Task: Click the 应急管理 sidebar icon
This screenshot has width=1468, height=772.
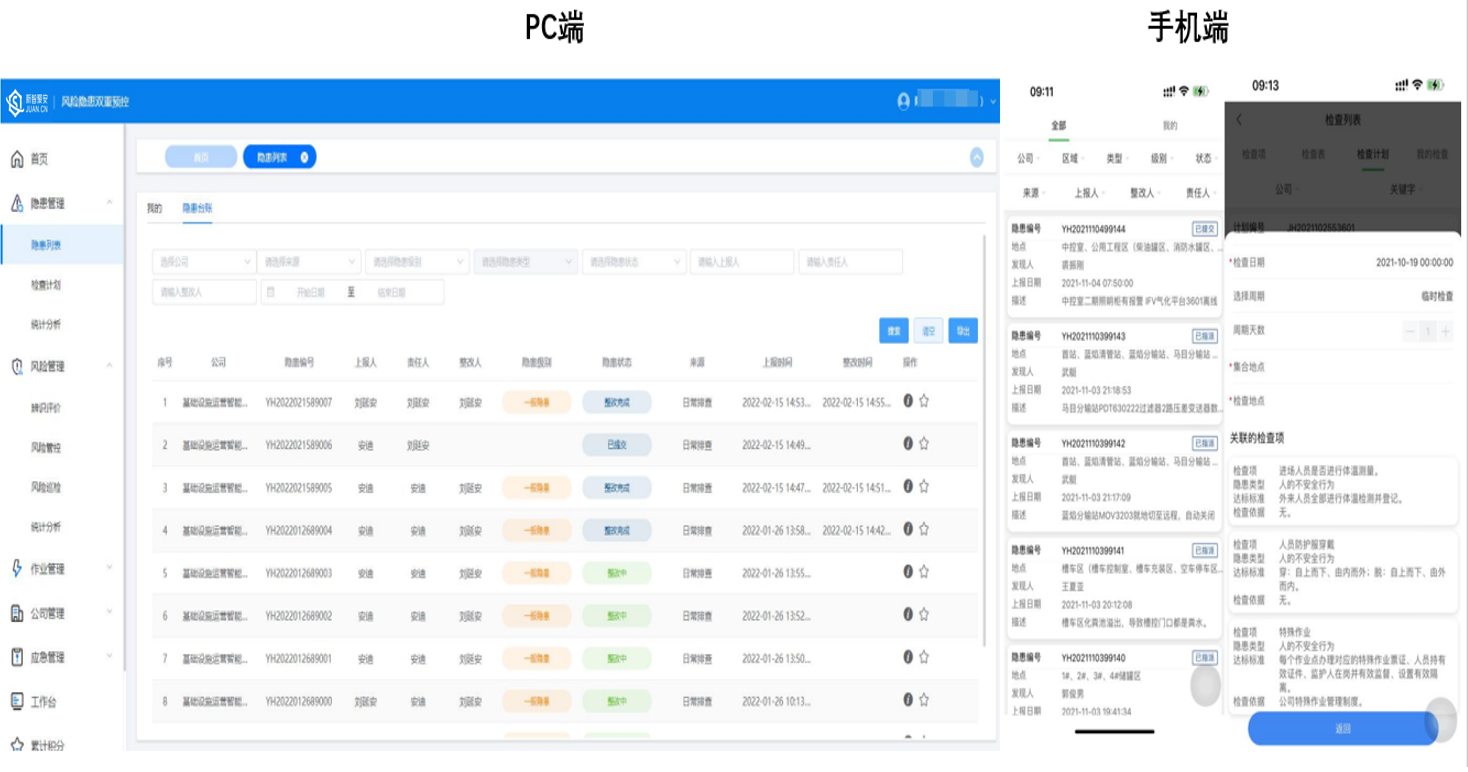Action: coord(16,657)
